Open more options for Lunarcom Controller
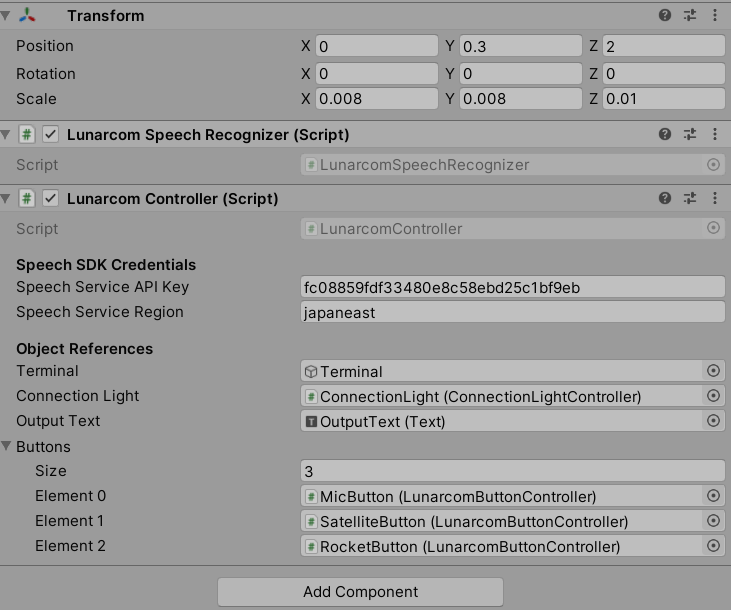The height and width of the screenshot is (610, 731). click(715, 198)
